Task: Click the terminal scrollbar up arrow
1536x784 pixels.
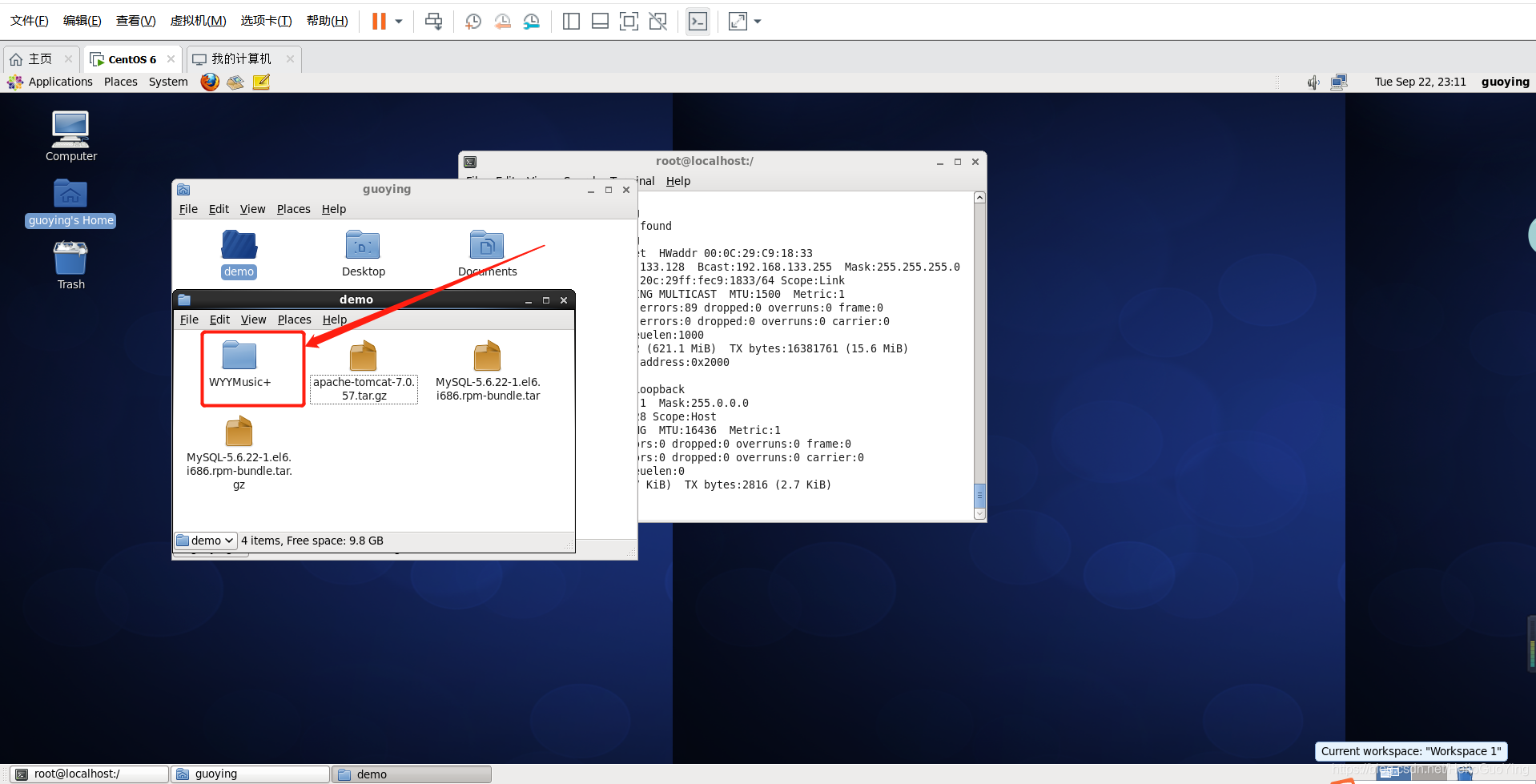Action: coord(979,198)
